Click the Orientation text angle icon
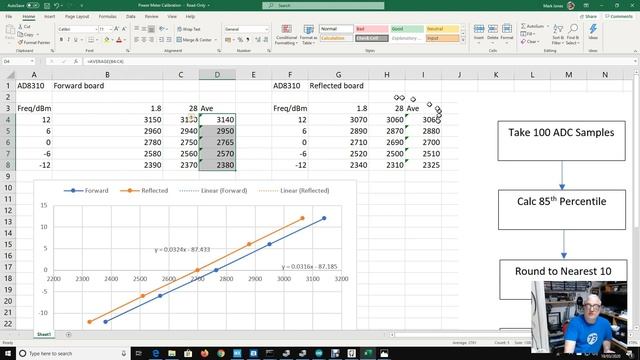 pyautogui.click(x=162, y=29)
